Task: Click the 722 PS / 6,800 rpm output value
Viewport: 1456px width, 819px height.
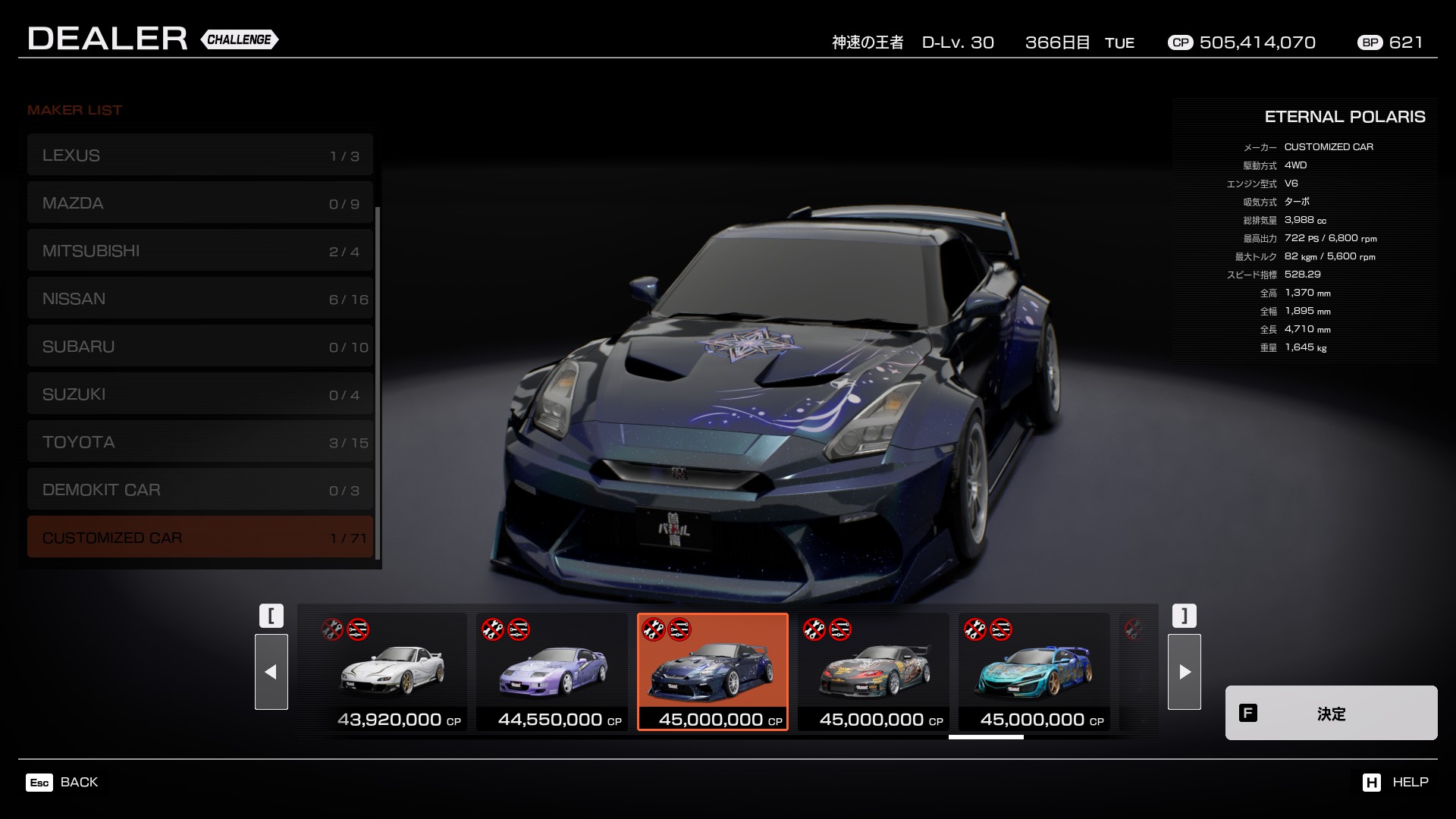Action: 1331,238
